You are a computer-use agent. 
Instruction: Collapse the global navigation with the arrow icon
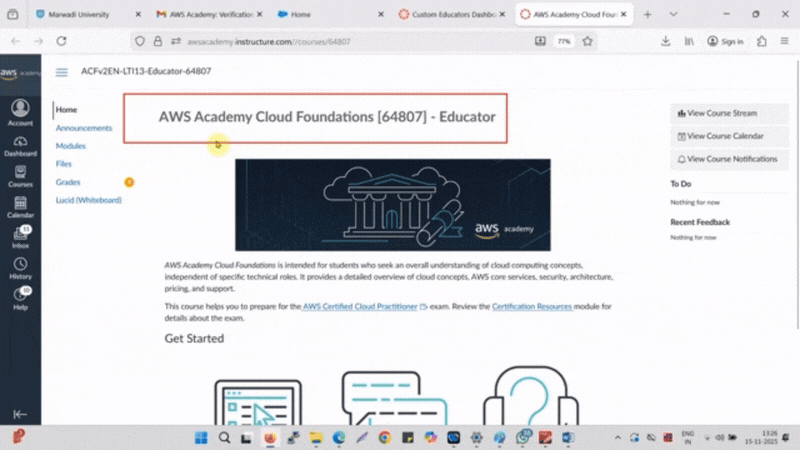[20, 414]
